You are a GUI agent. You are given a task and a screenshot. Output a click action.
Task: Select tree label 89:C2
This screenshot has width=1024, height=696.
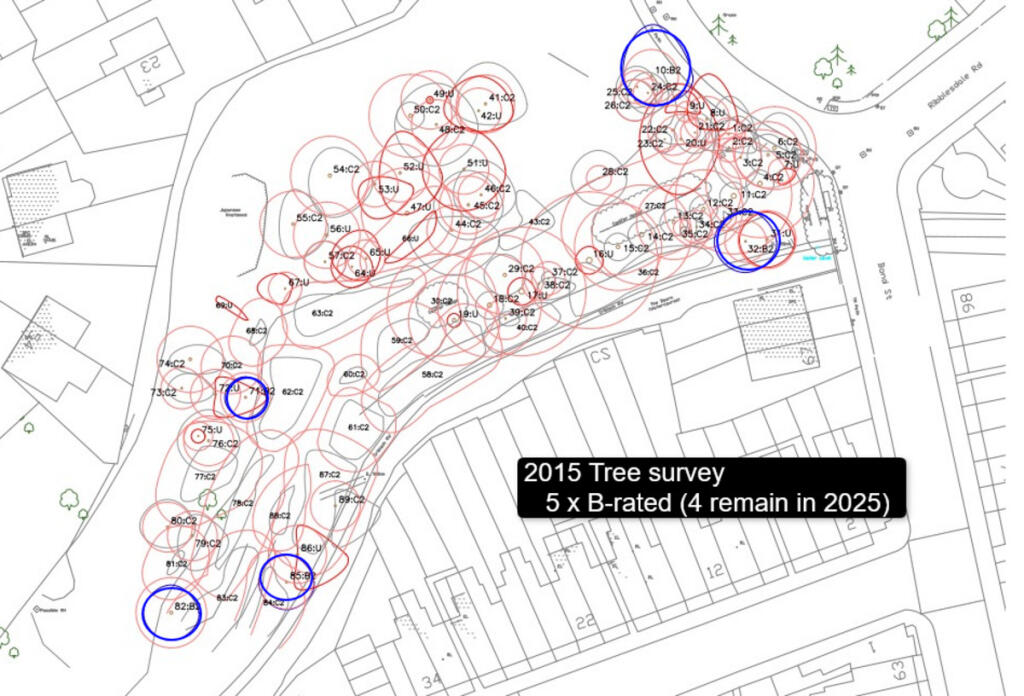pyautogui.click(x=351, y=499)
